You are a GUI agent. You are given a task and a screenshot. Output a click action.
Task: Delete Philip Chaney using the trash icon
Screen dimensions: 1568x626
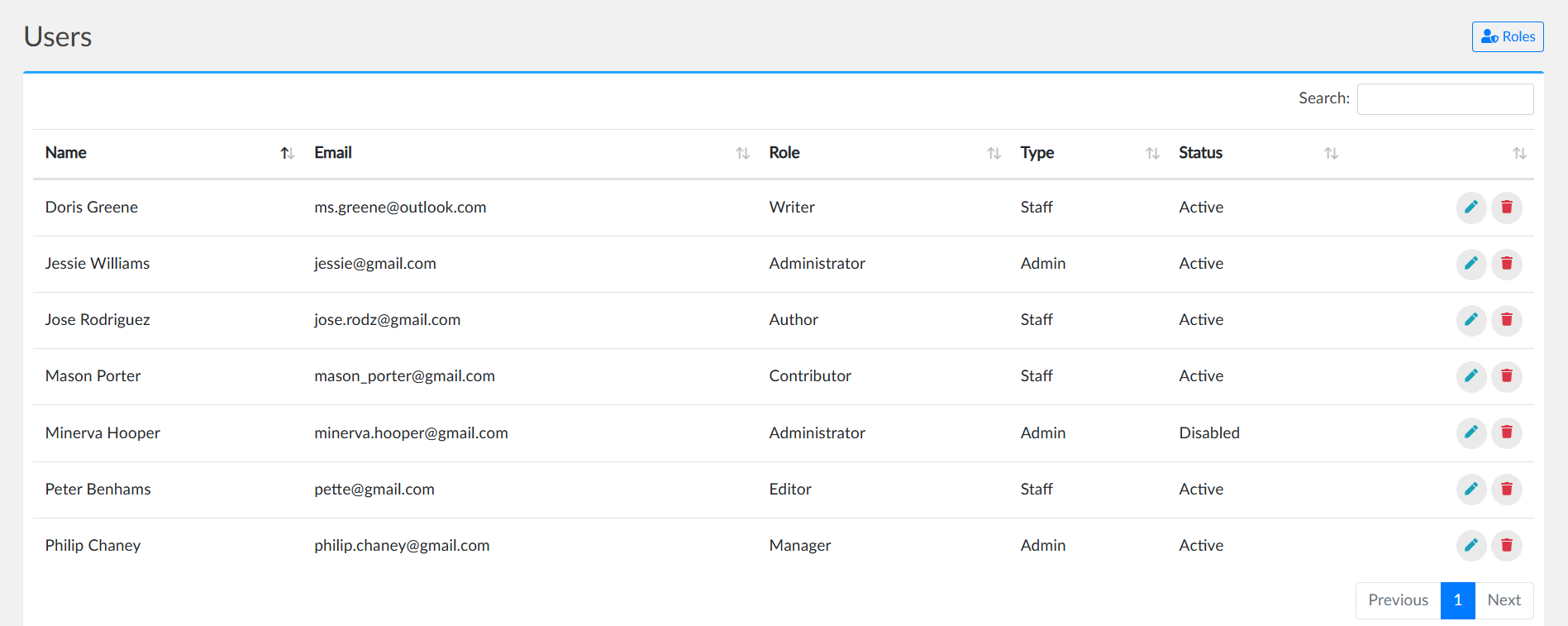1506,546
